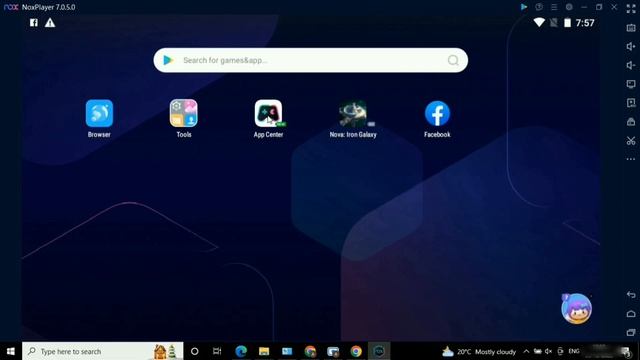Open Task View on taskbar
The width and height of the screenshot is (640, 360).
[217, 351]
